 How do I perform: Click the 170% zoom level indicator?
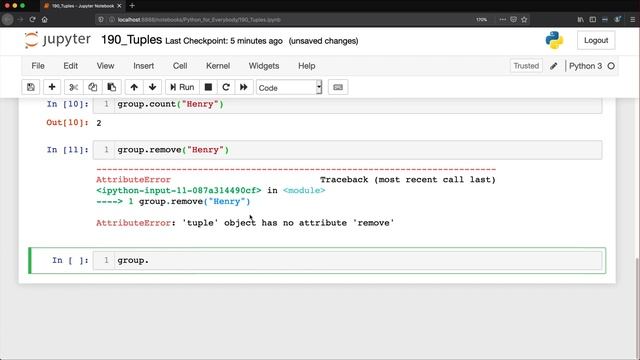click(482, 19)
